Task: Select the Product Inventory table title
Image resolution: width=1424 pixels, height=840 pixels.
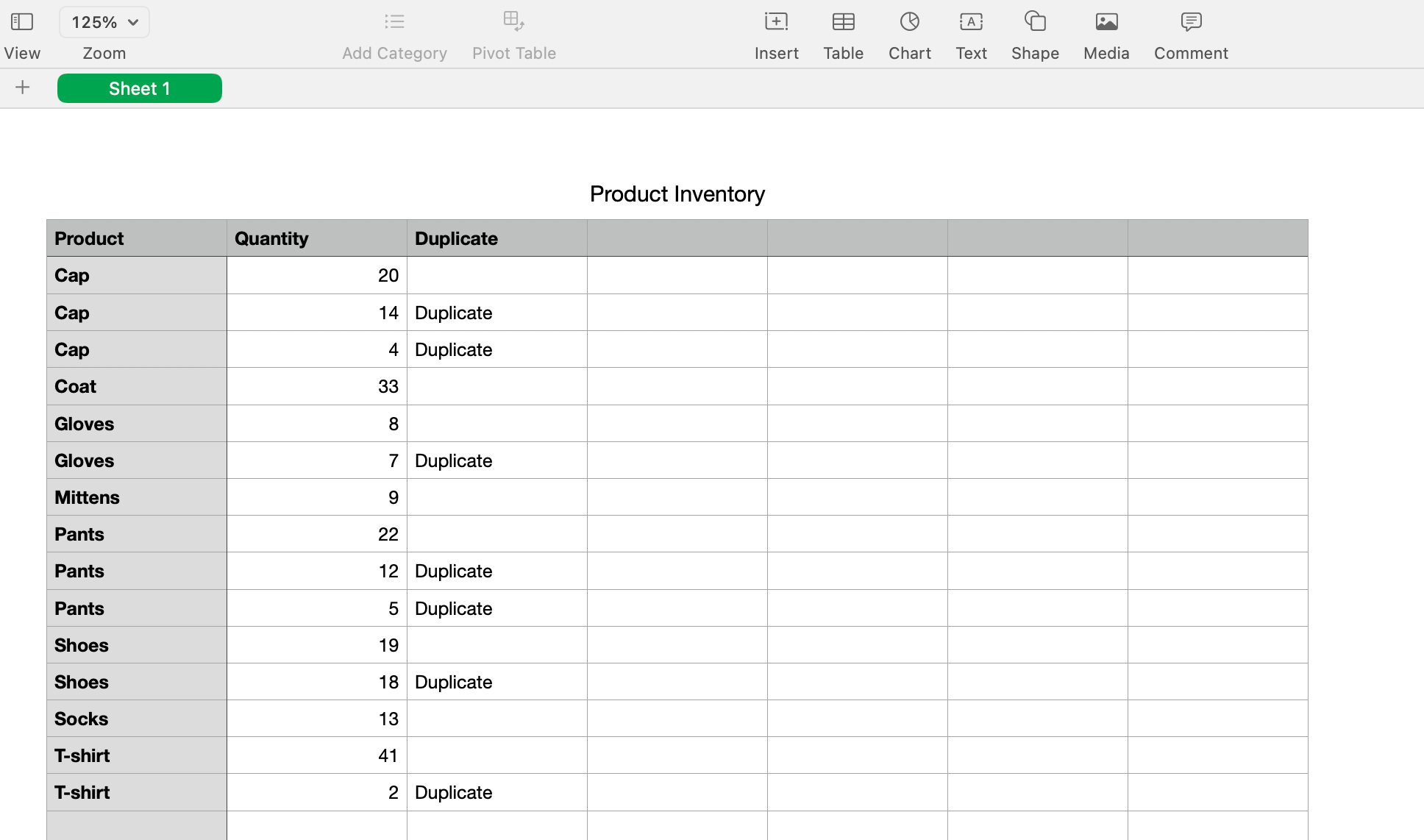Action: [677, 193]
